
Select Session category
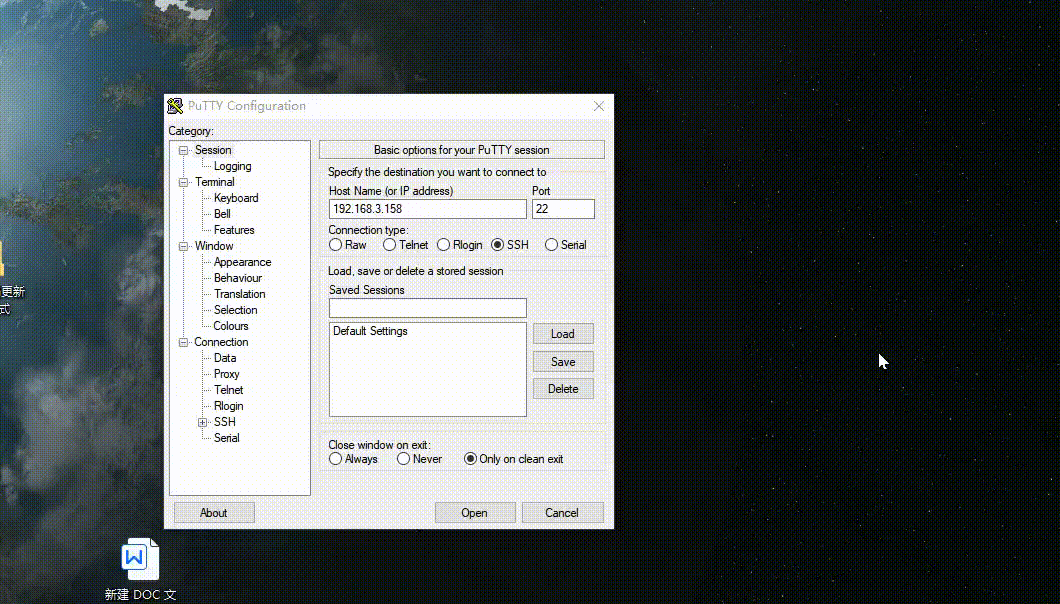pyautogui.click(x=213, y=150)
